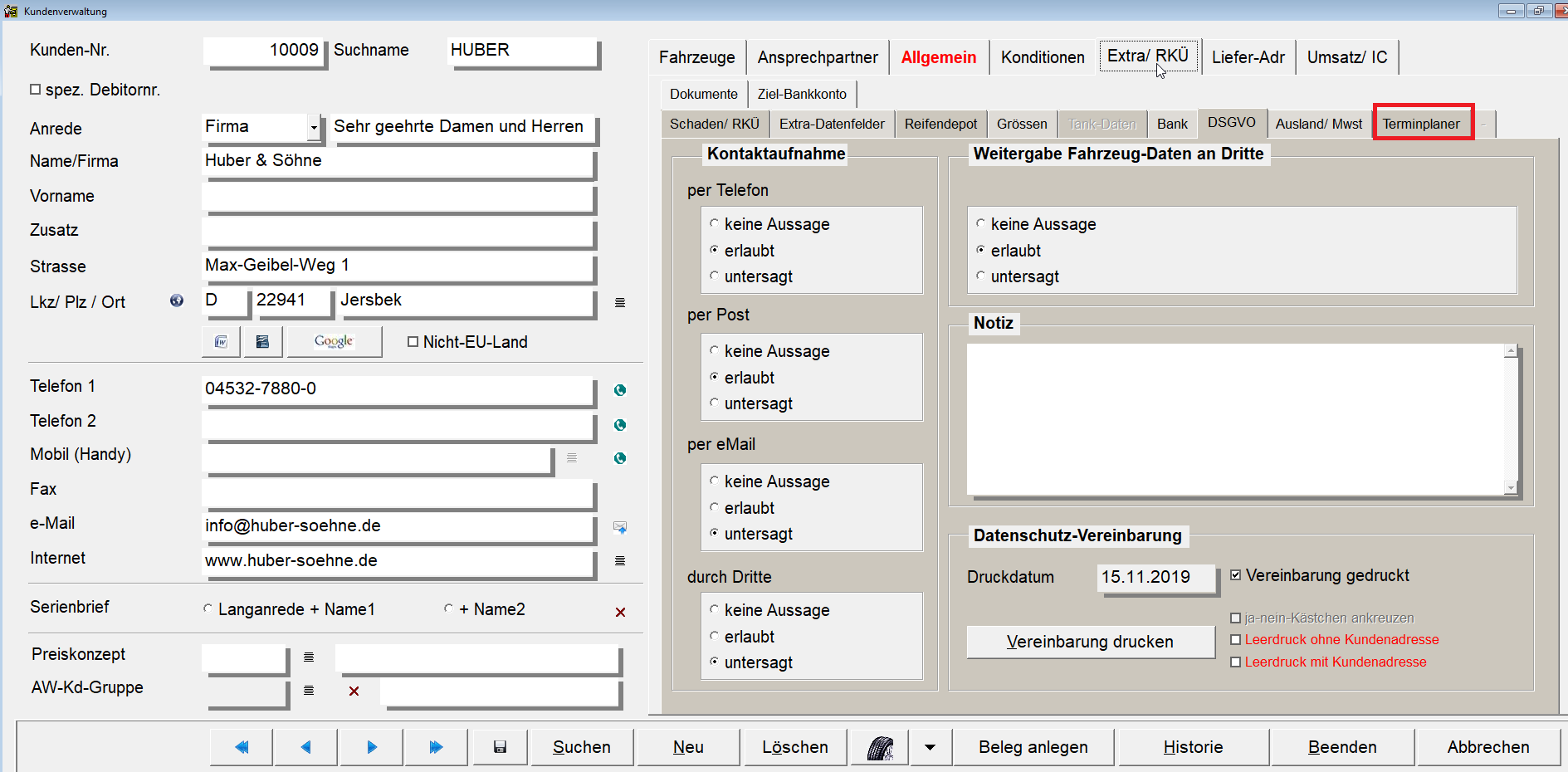Jump to the first customer record
Image resolution: width=1568 pixels, height=772 pixels.
(x=242, y=747)
